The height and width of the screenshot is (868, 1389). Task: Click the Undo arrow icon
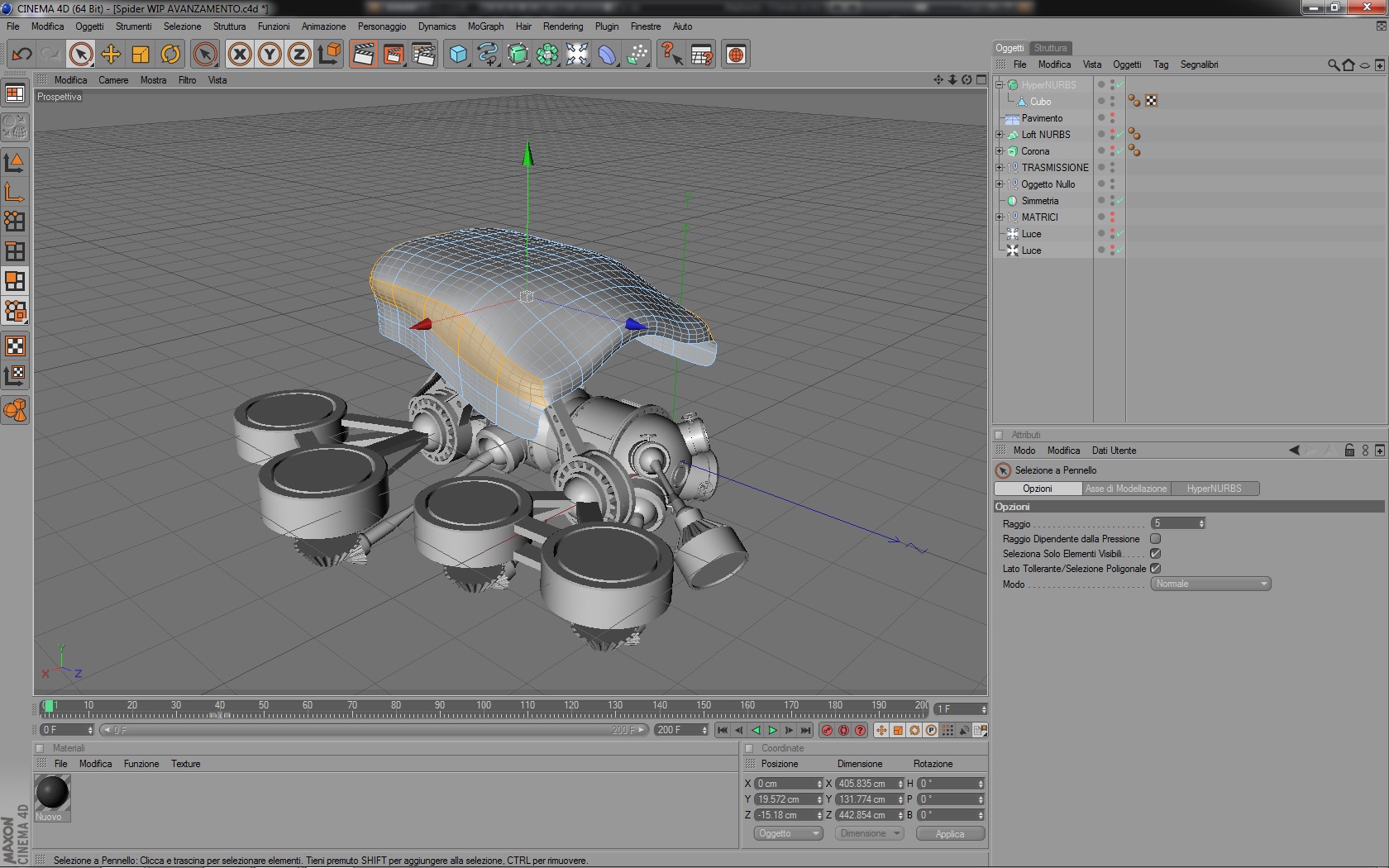21,55
